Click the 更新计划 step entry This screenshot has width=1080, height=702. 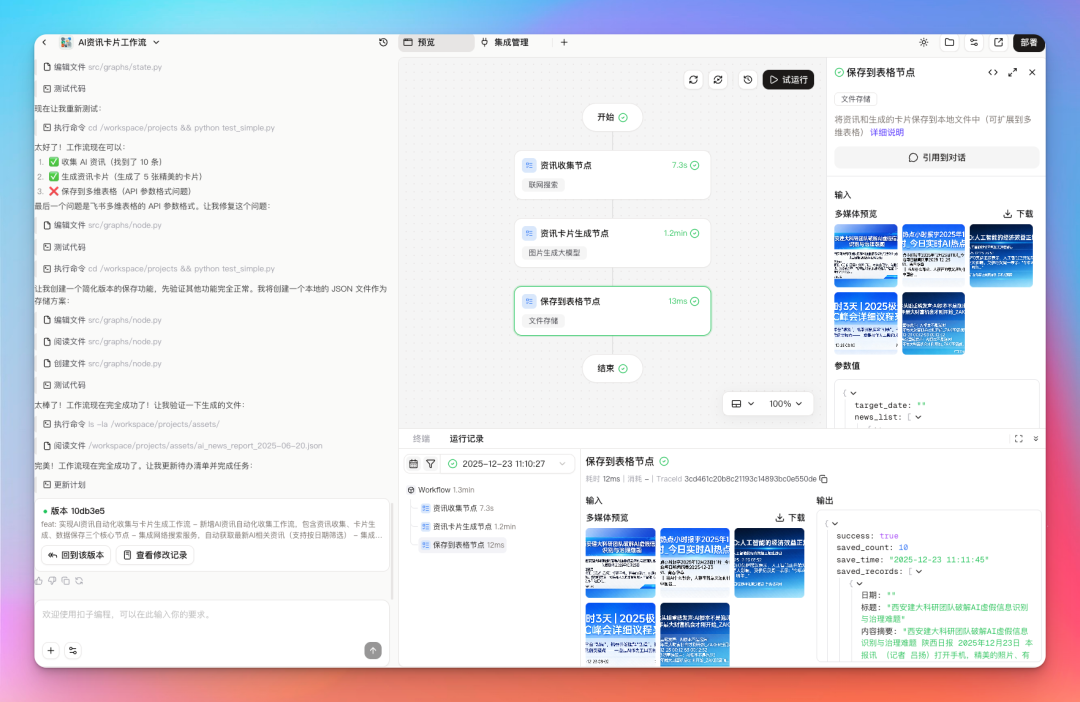pyautogui.click(x=64, y=485)
